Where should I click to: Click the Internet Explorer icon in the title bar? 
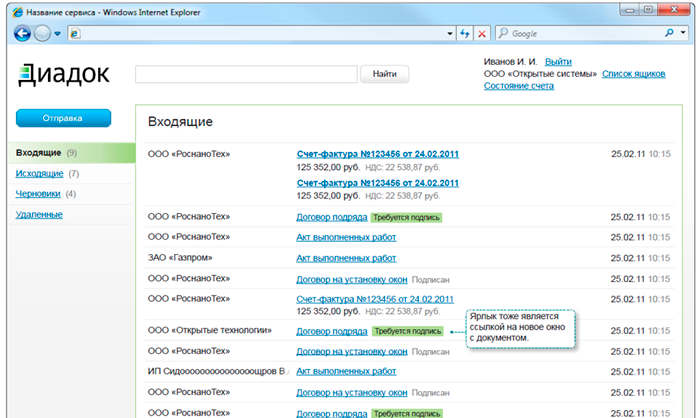(x=17, y=12)
